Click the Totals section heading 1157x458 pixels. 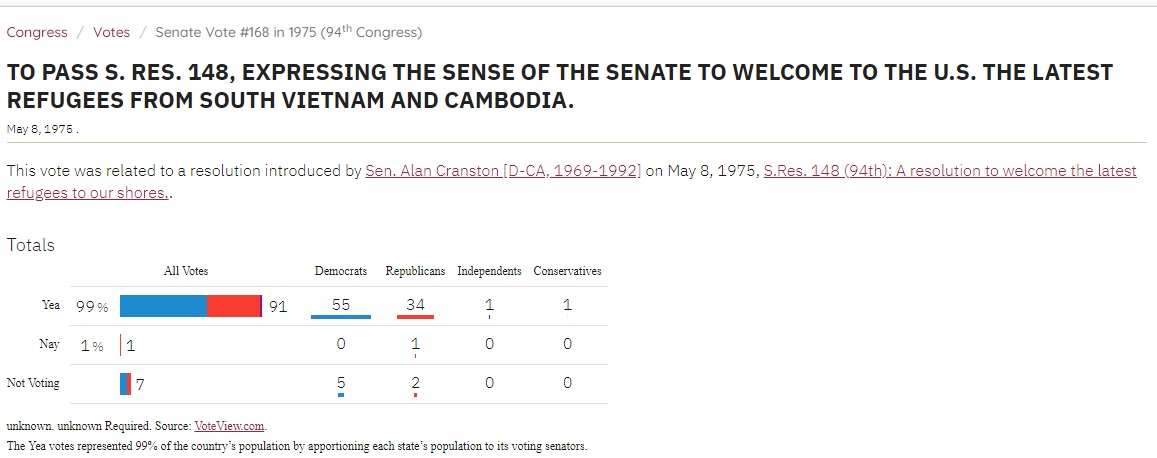(x=31, y=245)
